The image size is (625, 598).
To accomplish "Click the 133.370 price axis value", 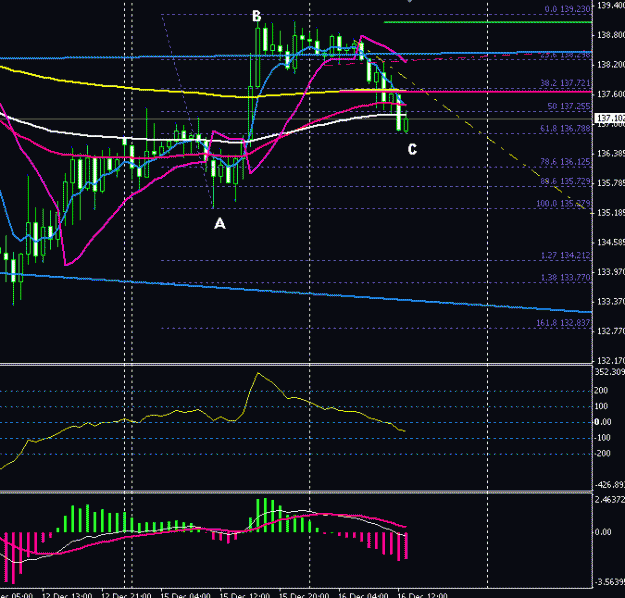I will [x=610, y=302].
